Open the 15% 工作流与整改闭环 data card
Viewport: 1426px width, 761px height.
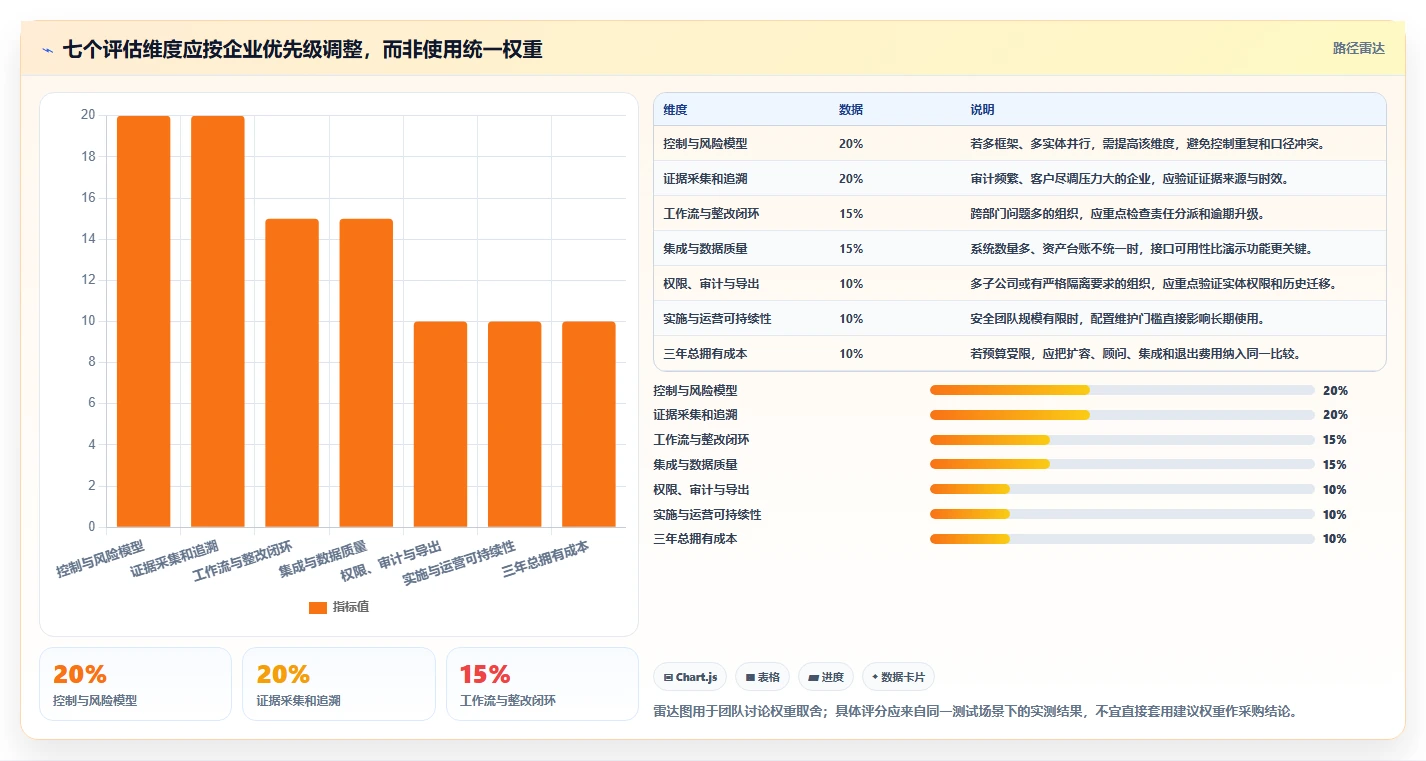point(542,684)
